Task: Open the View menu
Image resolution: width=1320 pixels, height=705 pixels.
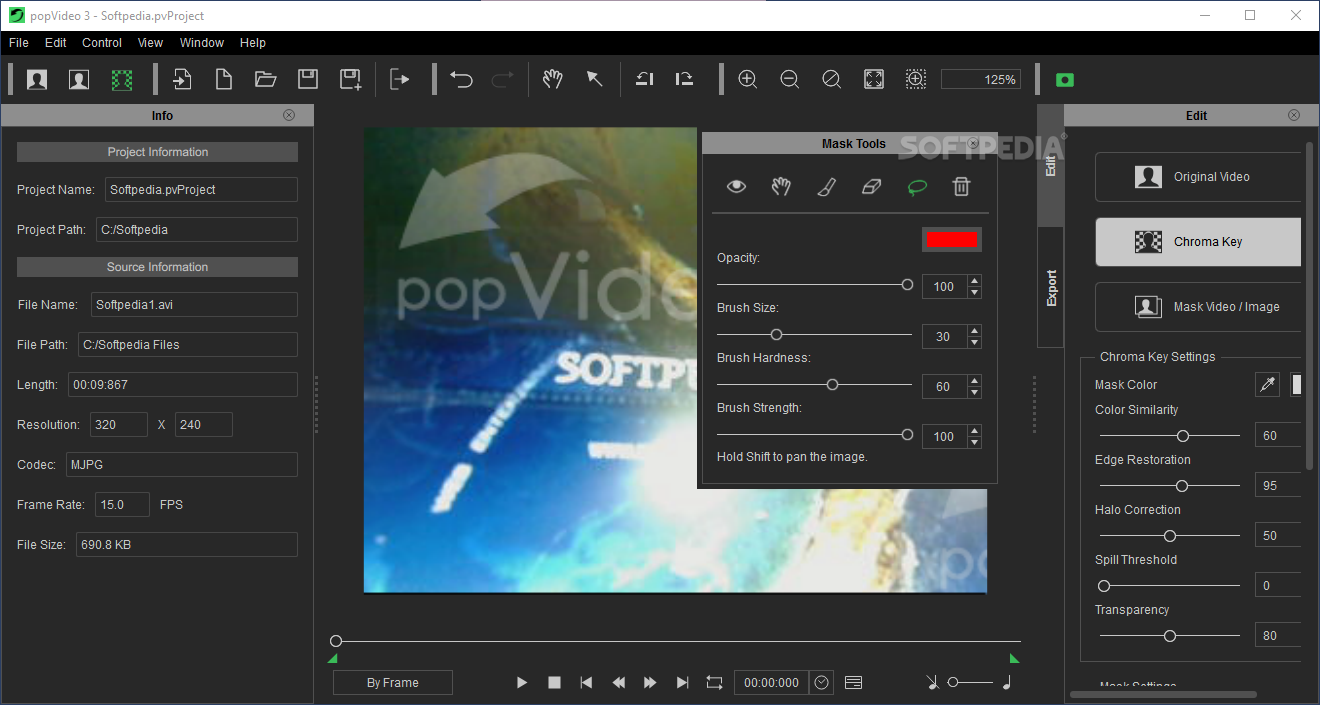Action: coord(151,43)
